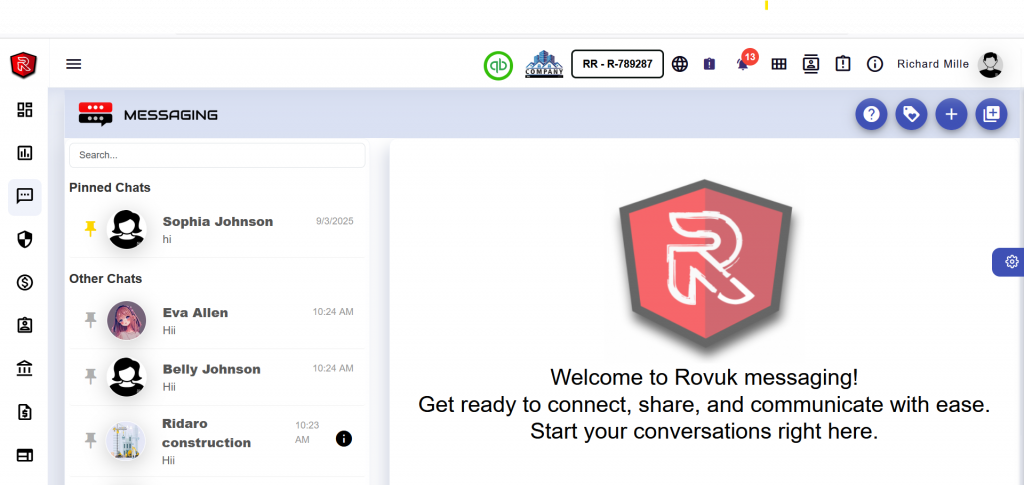1024x485 pixels.
Task: Pin the Belly Johnson chat
Action: 90,376
